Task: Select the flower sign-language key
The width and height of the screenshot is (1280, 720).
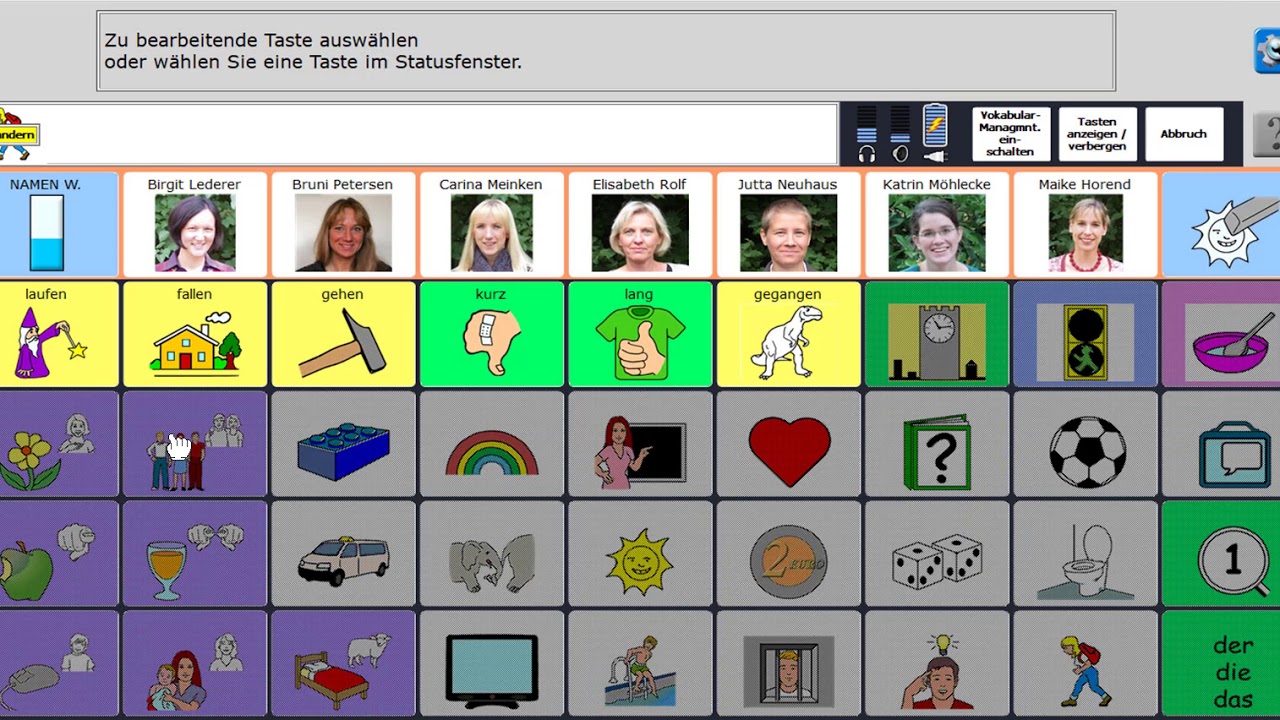Action: click(x=58, y=444)
